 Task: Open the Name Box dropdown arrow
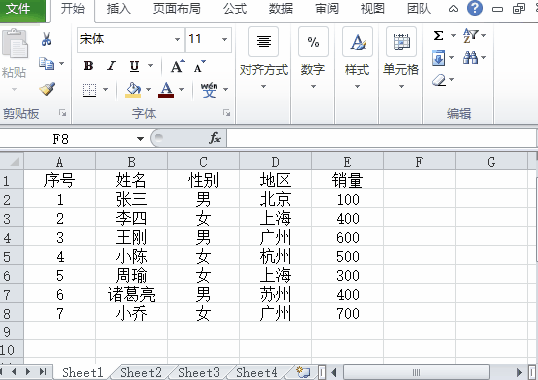tap(140, 139)
